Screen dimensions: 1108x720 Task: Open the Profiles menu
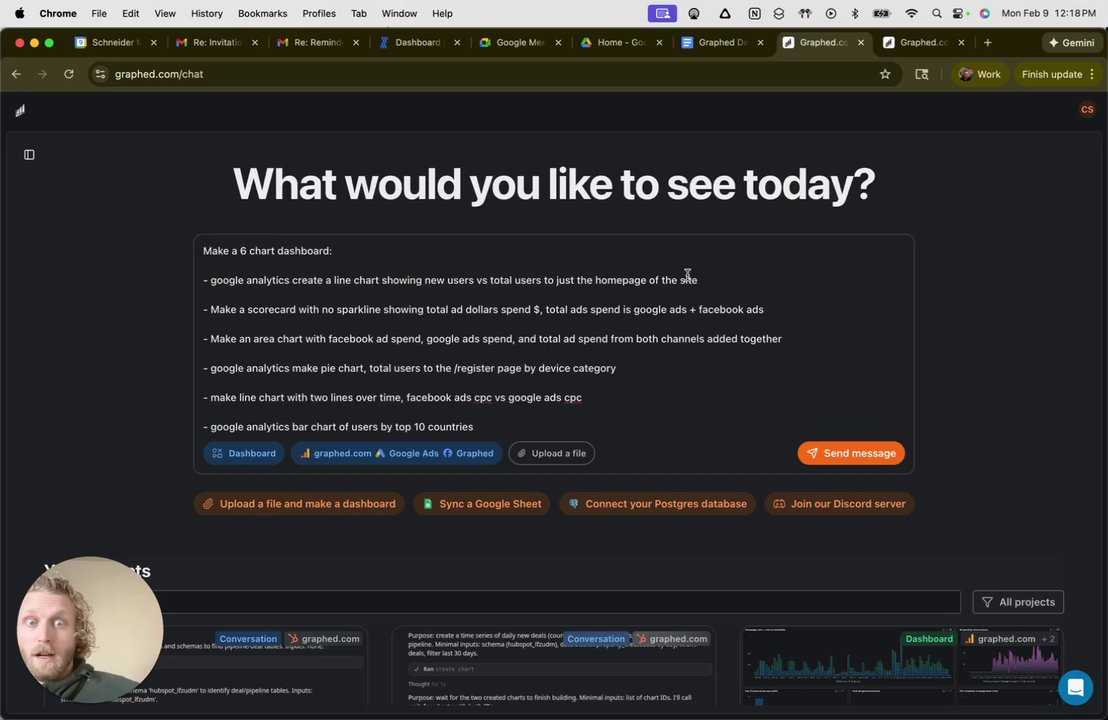tap(319, 13)
